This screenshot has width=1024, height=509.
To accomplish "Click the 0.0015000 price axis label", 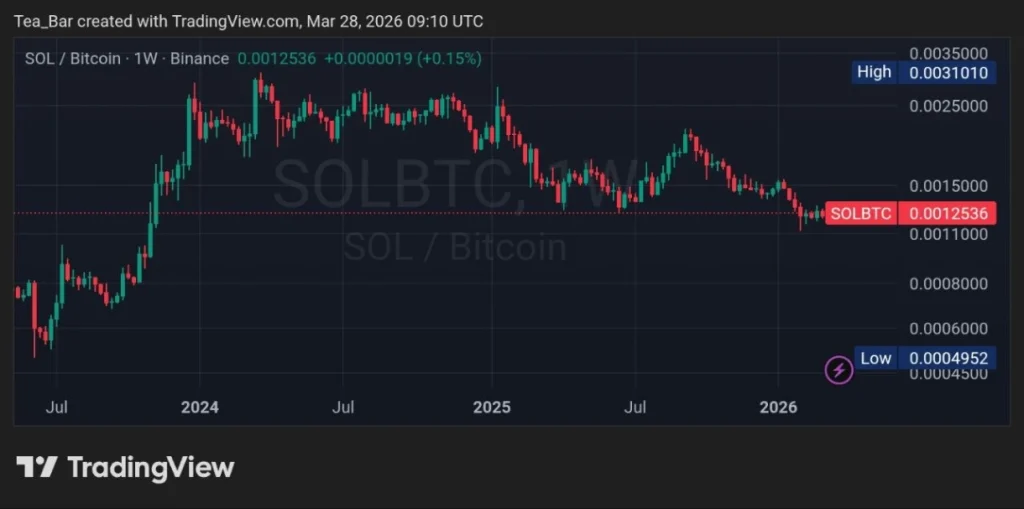I will (x=948, y=186).
